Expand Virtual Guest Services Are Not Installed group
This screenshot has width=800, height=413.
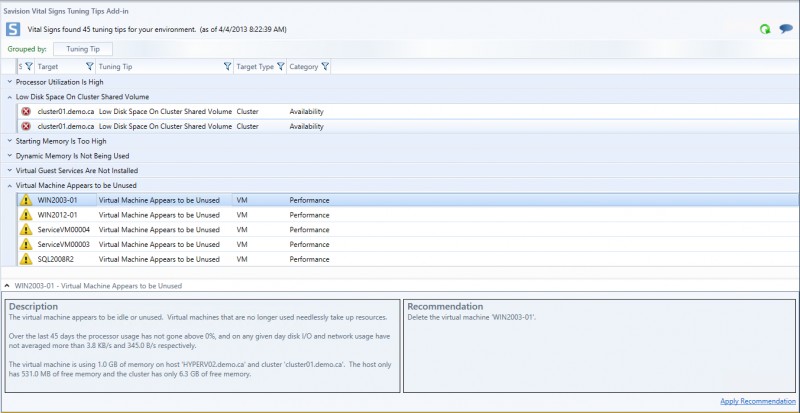click(10, 171)
